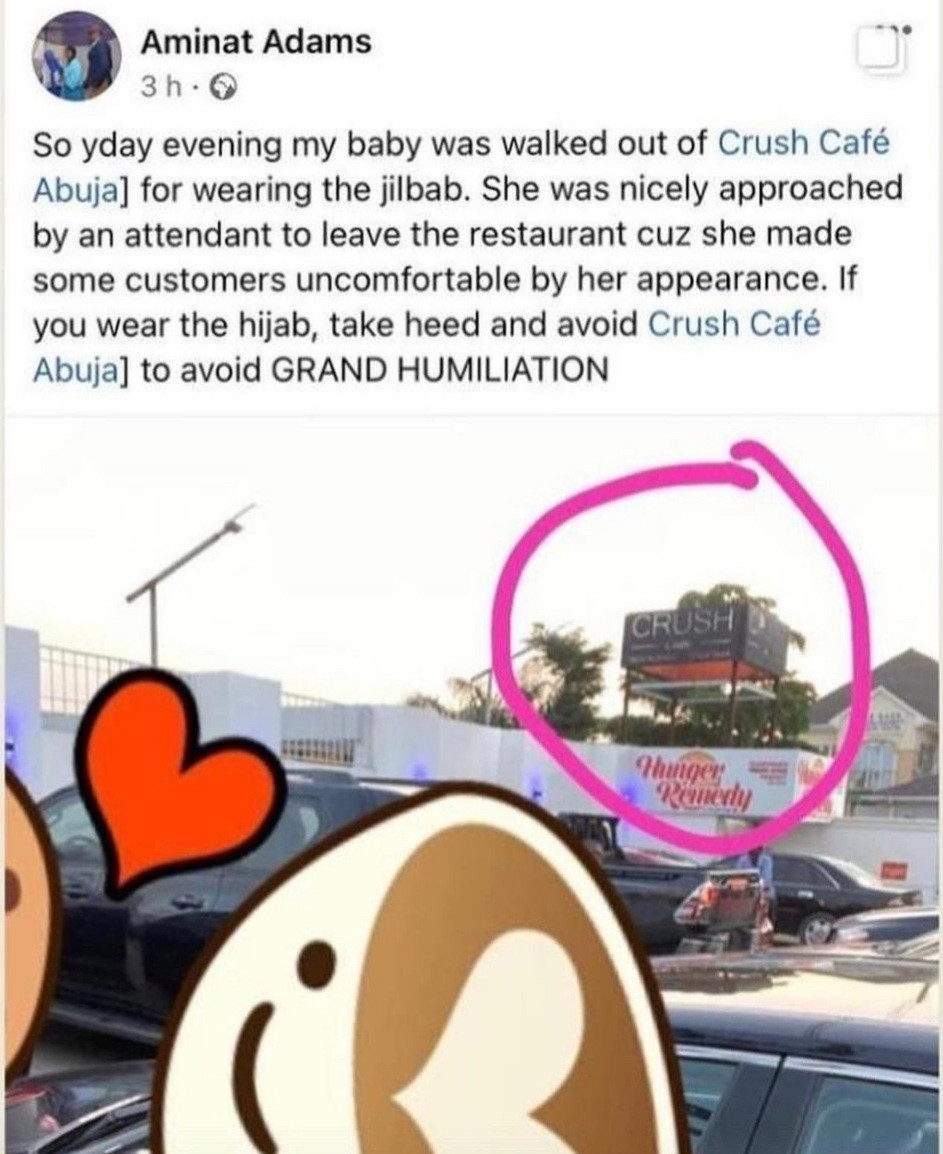Screen dimensions: 943x1154
Task: Visit the Aminat Adams profile name link
Action: point(256,42)
